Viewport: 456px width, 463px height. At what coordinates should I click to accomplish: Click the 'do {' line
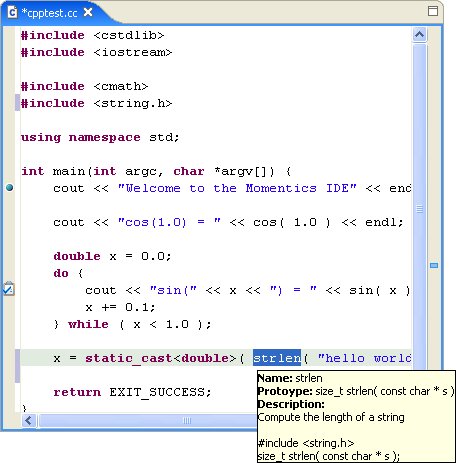pyautogui.click(x=68, y=273)
